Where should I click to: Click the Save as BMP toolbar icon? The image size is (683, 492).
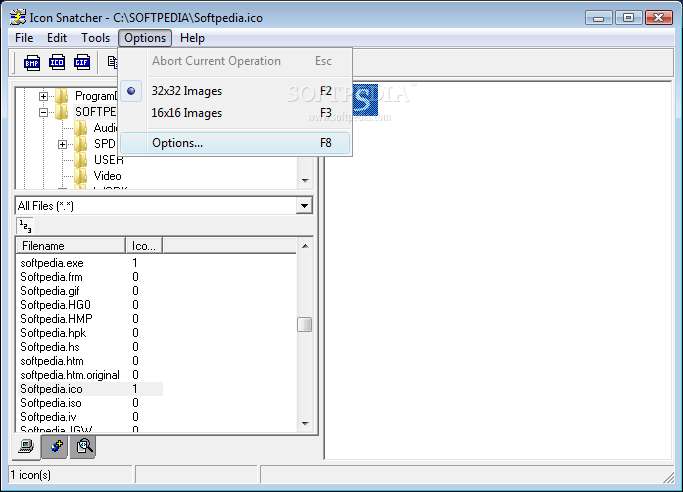32,63
